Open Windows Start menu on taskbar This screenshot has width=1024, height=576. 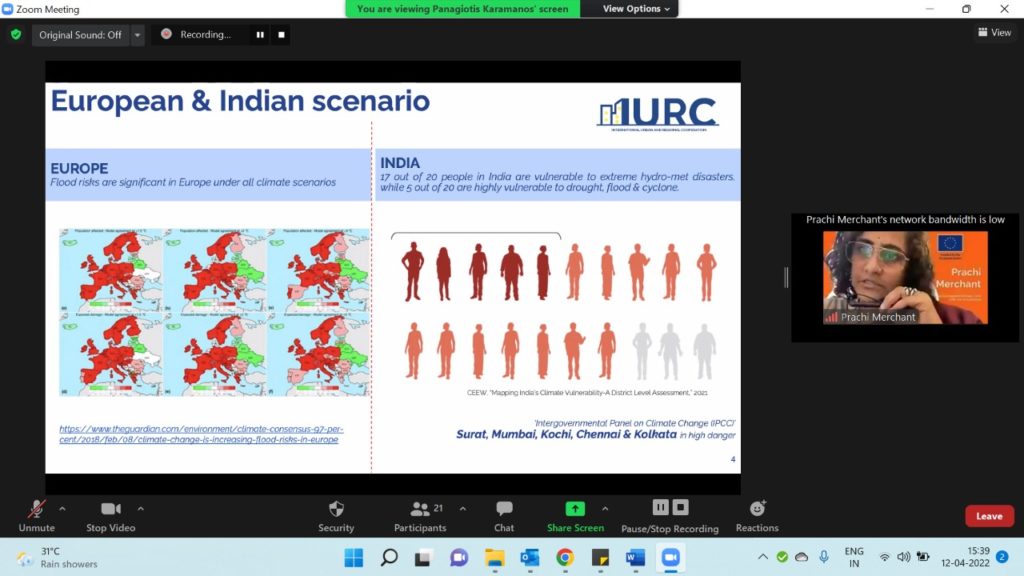pyautogui.click(x=353, y=557)
